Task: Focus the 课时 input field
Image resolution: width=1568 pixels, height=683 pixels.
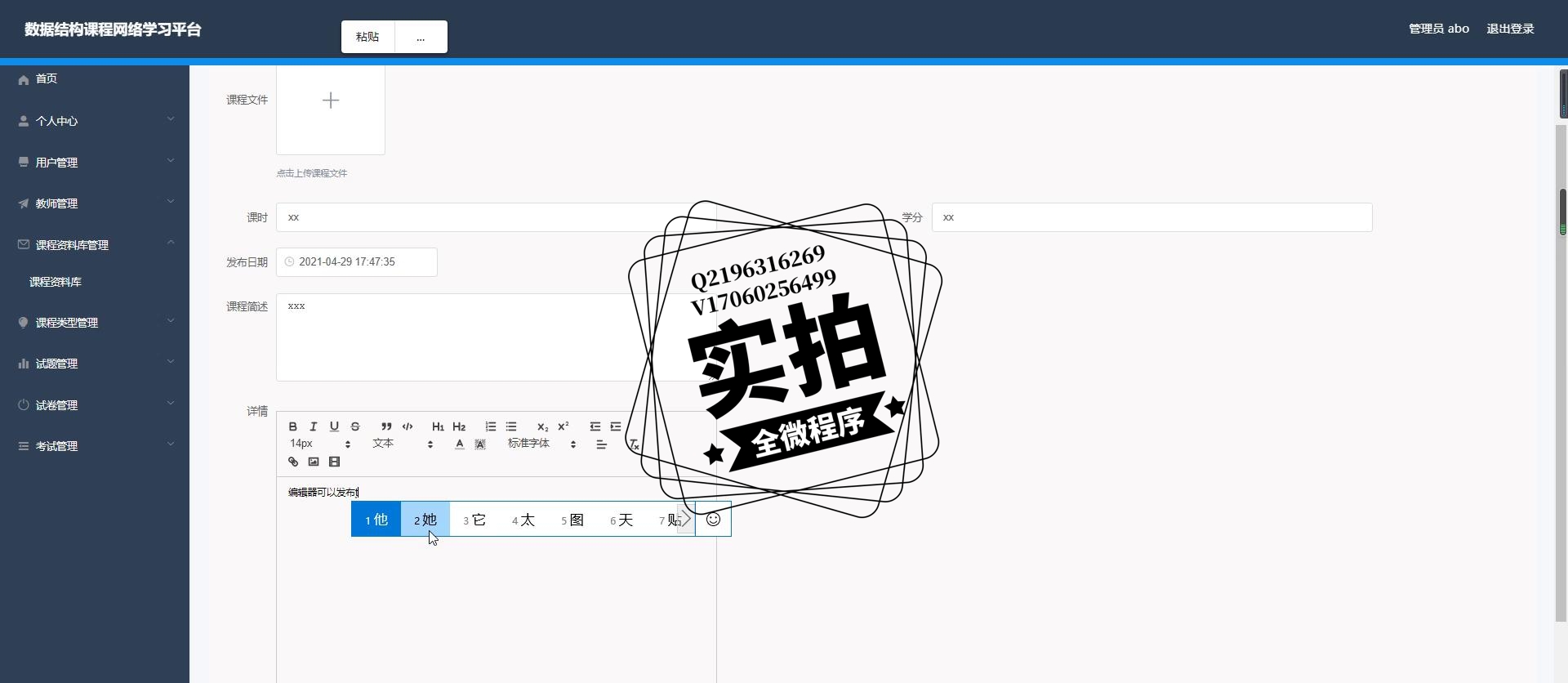Action: point(496,217)
